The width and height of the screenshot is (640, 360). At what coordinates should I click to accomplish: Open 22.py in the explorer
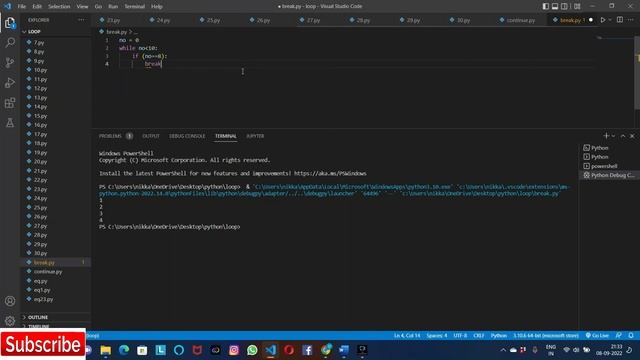coord(40,180)
